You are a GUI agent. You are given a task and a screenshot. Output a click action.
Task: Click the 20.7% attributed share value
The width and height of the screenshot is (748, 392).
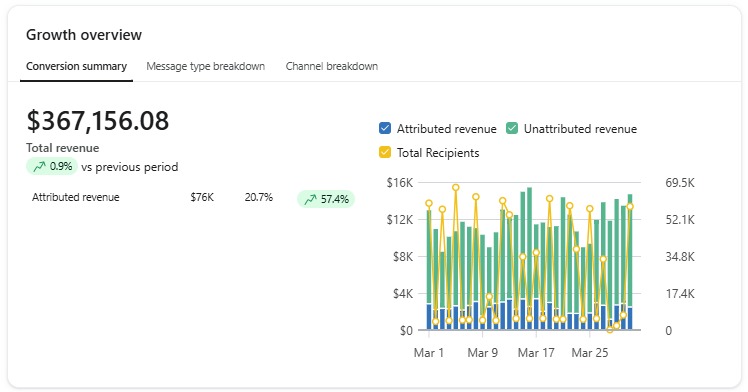click(x=259, y=197)
